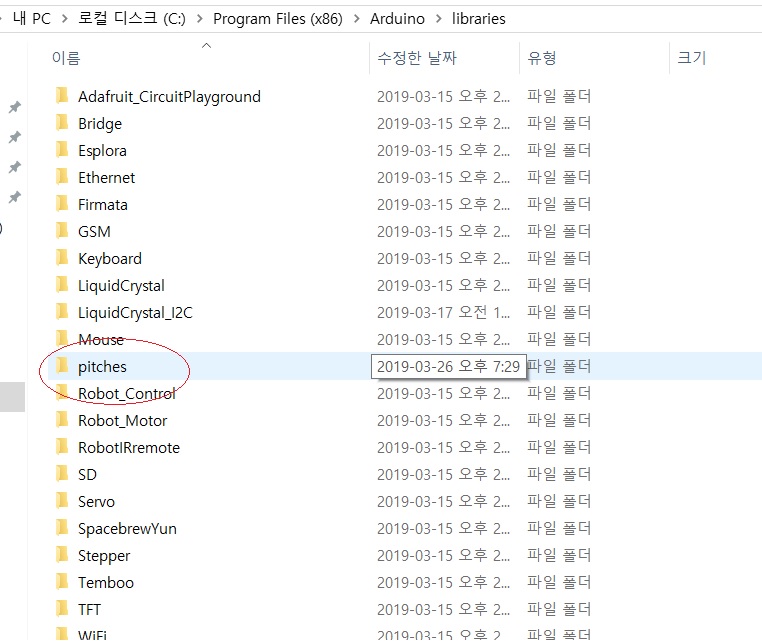
Task: Click the Servo folder icon
Action: pyautogui.click(x=62, y=500)
